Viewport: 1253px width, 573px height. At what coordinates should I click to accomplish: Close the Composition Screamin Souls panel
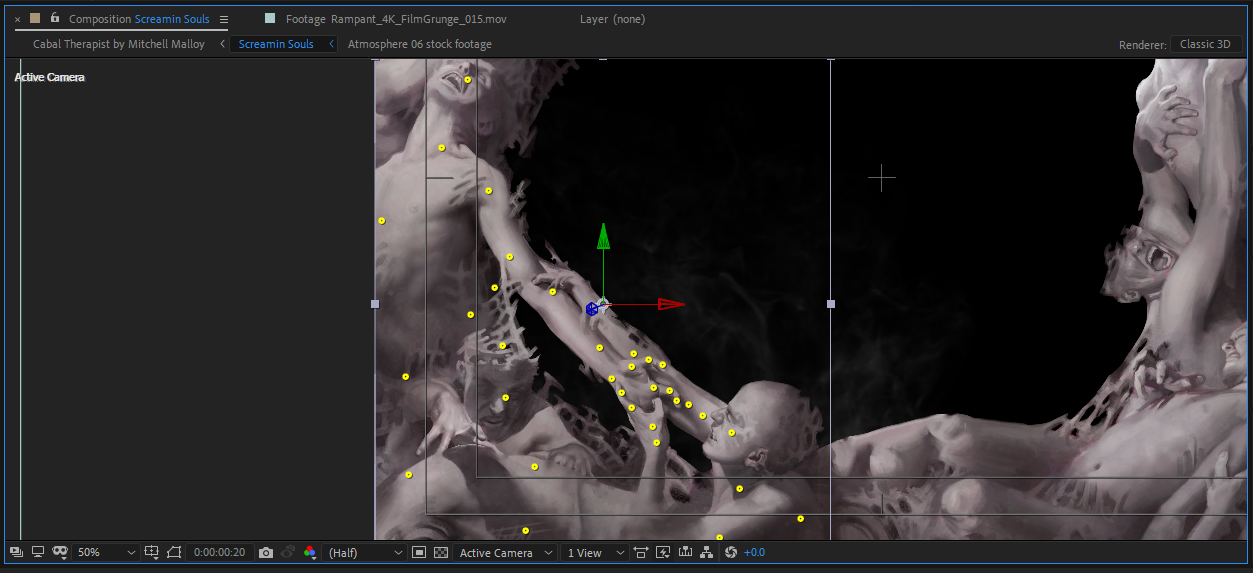[17, 19]
